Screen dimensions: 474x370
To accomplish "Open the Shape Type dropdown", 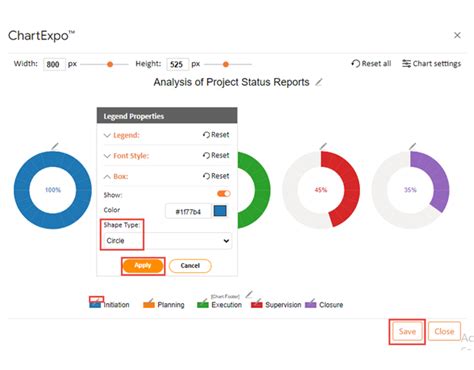I will (x=167, y=241).
